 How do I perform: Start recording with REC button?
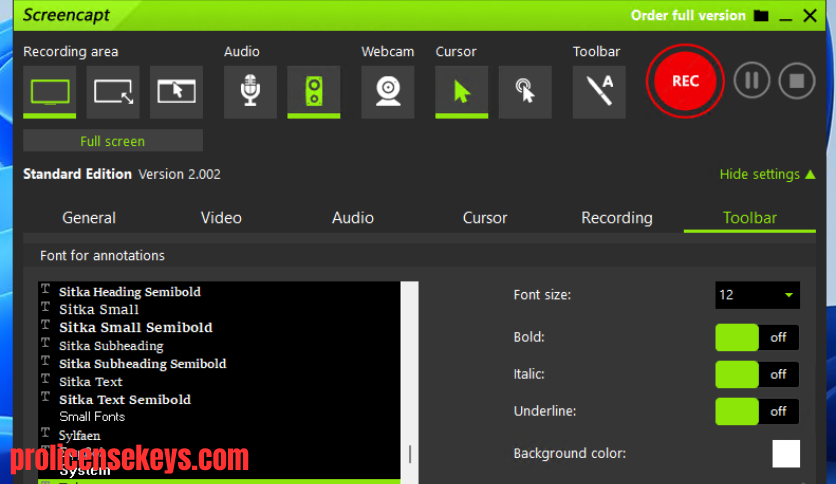click(685, 81)
